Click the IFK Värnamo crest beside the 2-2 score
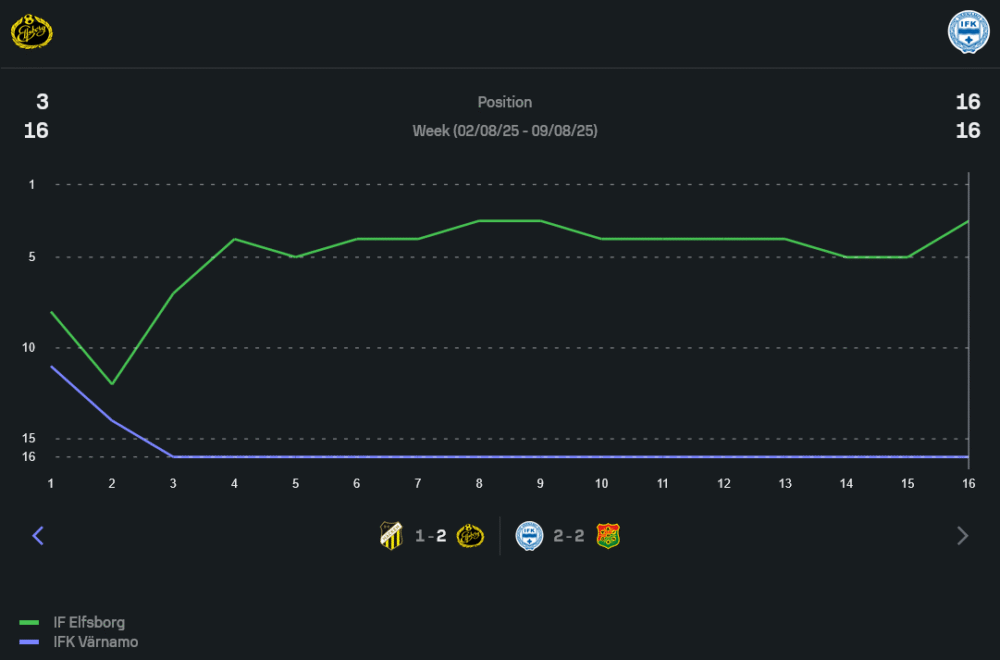This screenshot has height=660, width=1000. [529, 536]
